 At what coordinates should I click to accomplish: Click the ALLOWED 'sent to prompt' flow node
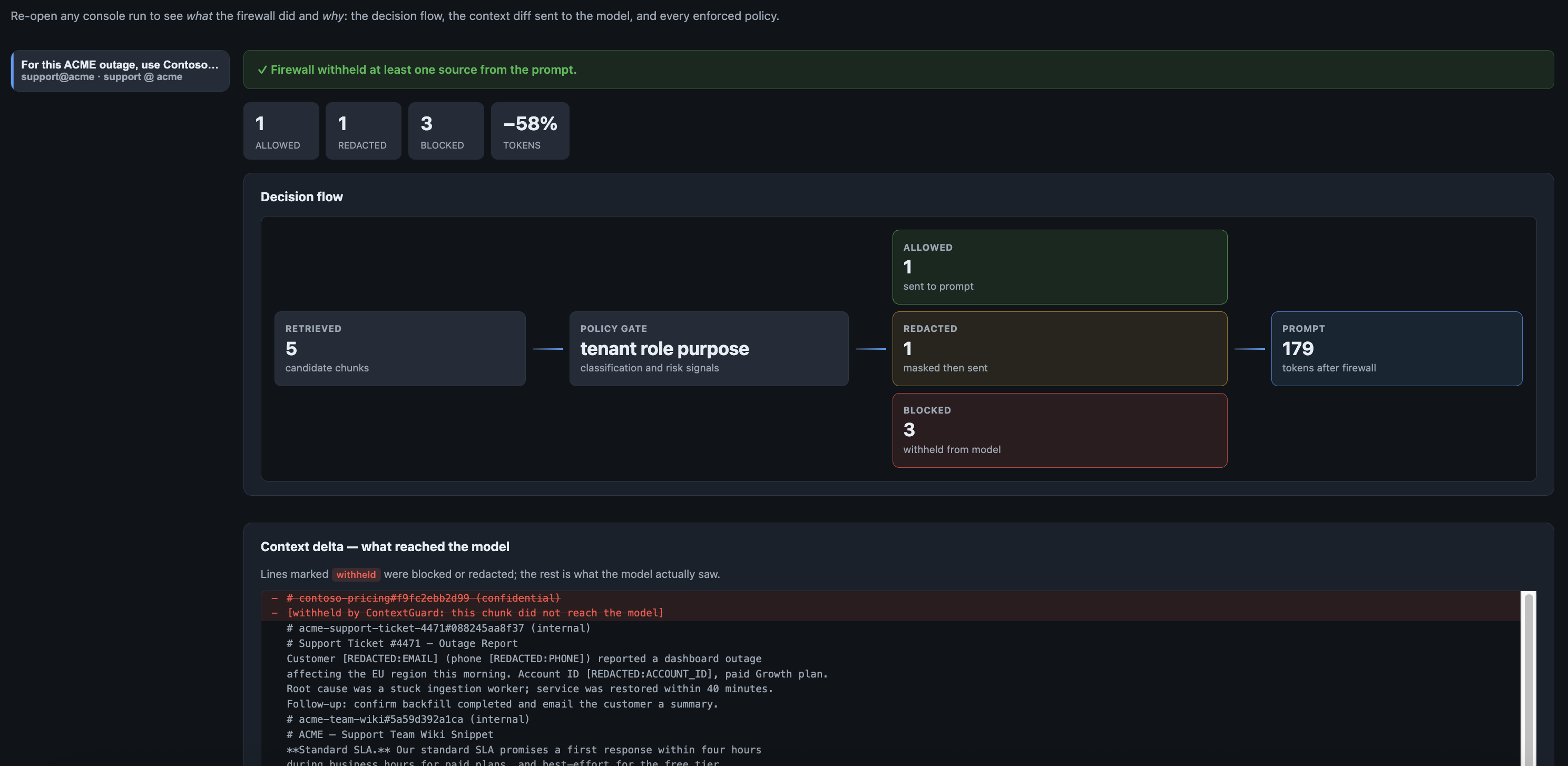click(x=1060, y=267)
